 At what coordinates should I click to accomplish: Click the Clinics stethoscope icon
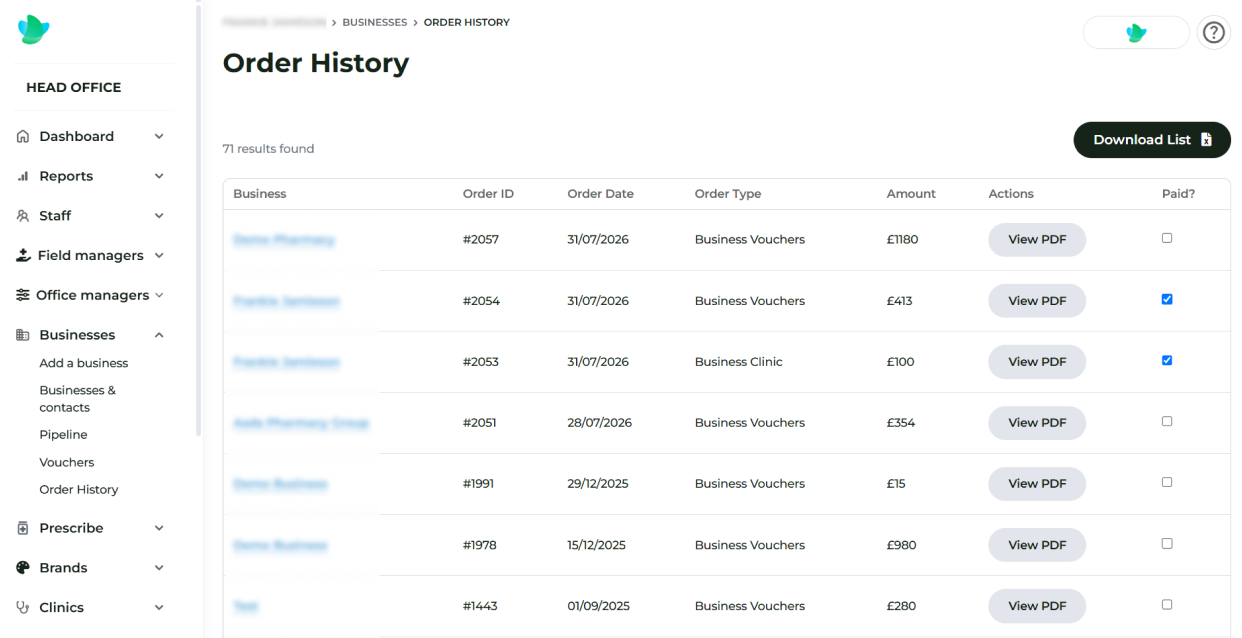23,607
